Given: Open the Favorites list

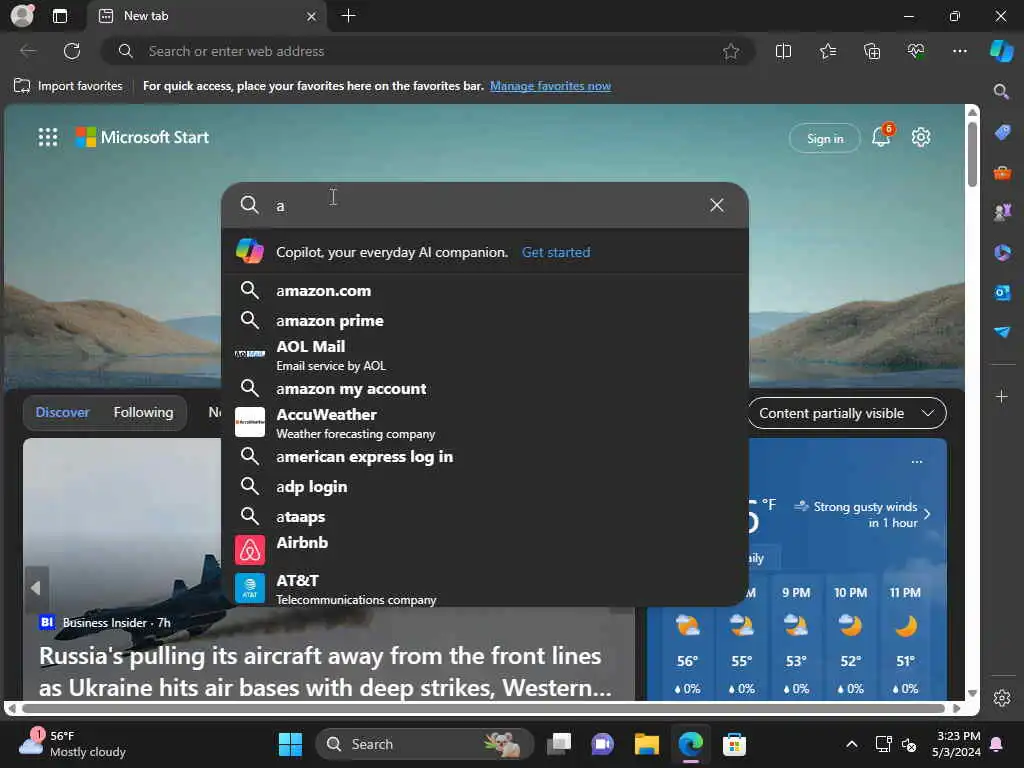Looking at the screenshot, I should point(827,51).
